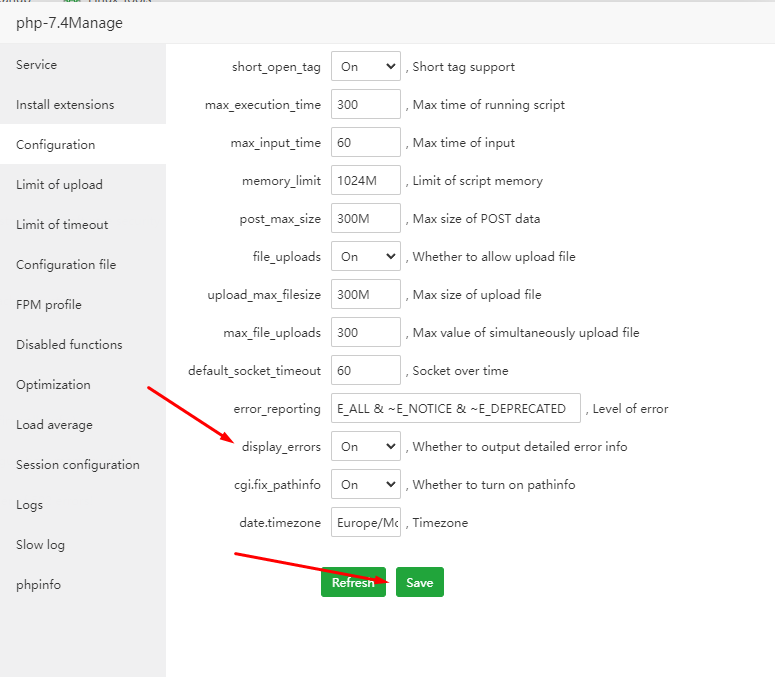Expand the file_uploads dropdown

point(365,257)
